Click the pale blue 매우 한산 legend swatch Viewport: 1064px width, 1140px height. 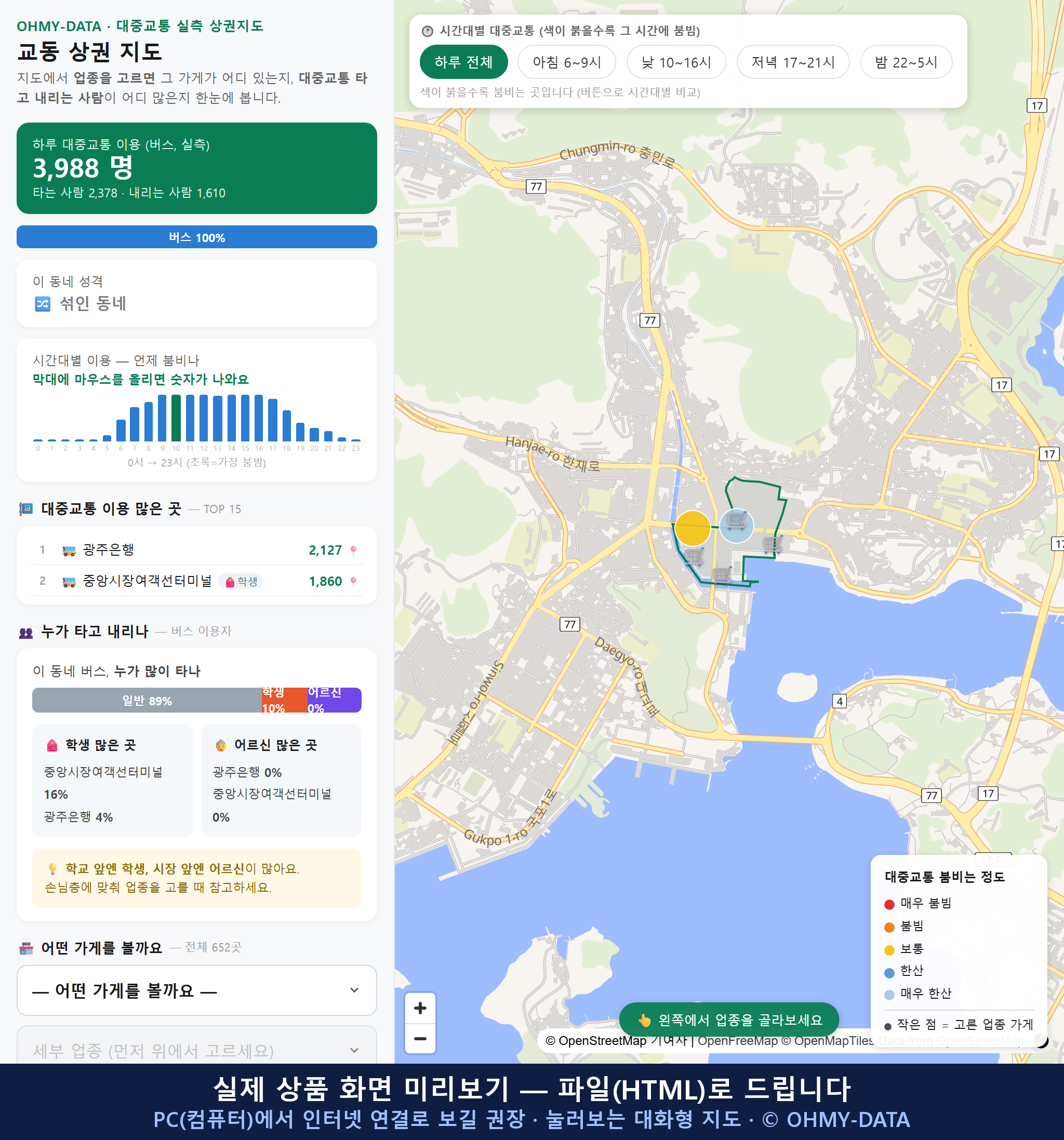click(889, 995)
